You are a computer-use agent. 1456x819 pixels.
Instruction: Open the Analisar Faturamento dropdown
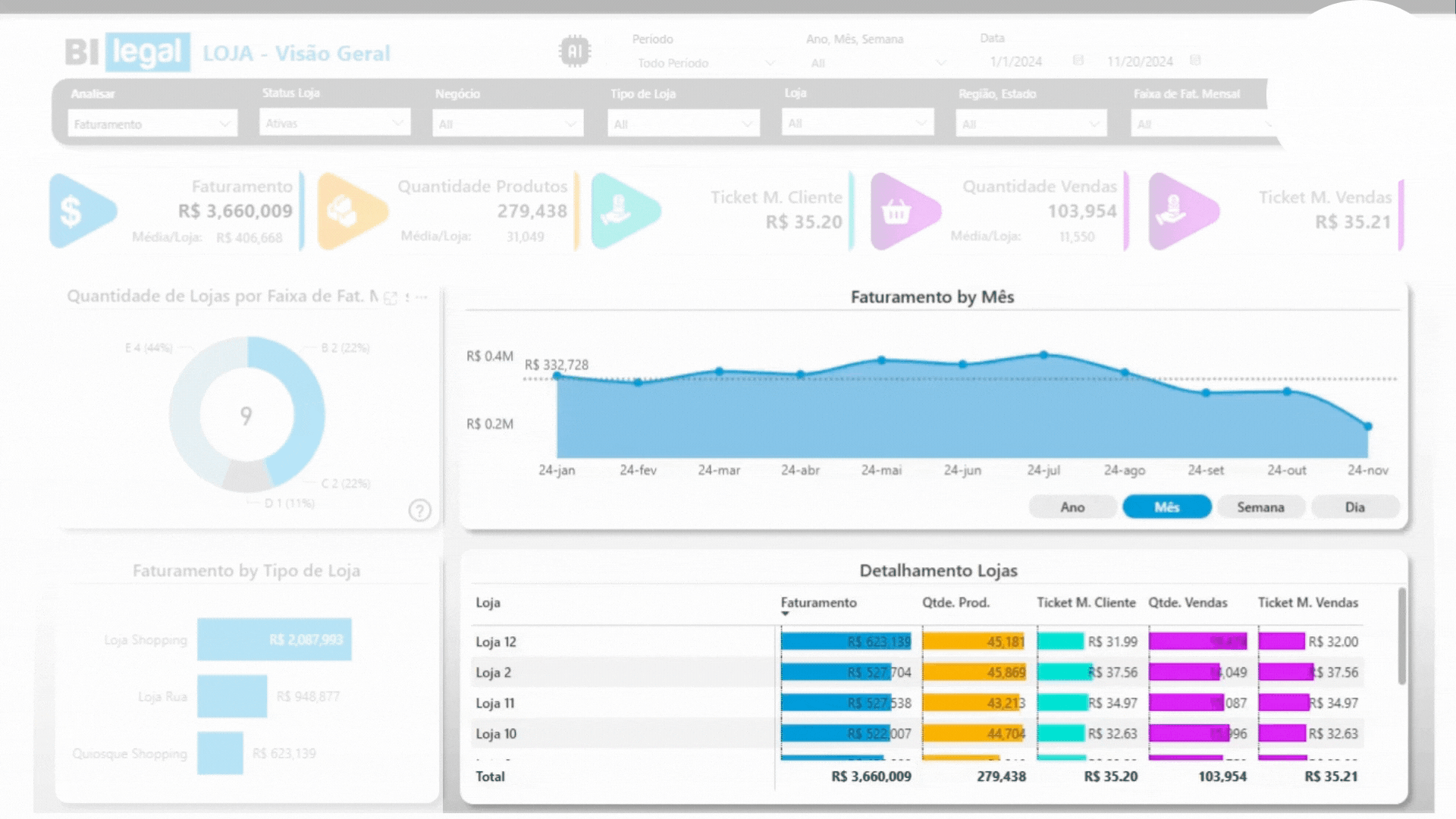(x=152, y=124)
